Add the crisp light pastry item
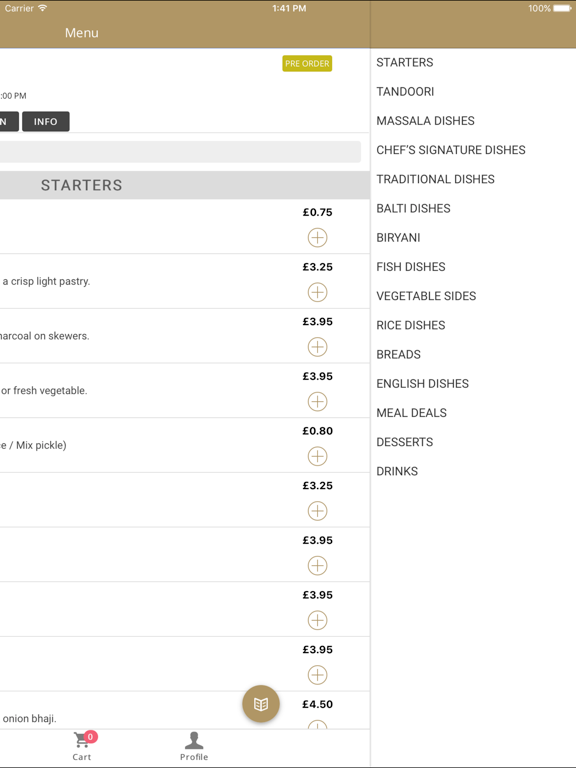 (x=317, y=292)
